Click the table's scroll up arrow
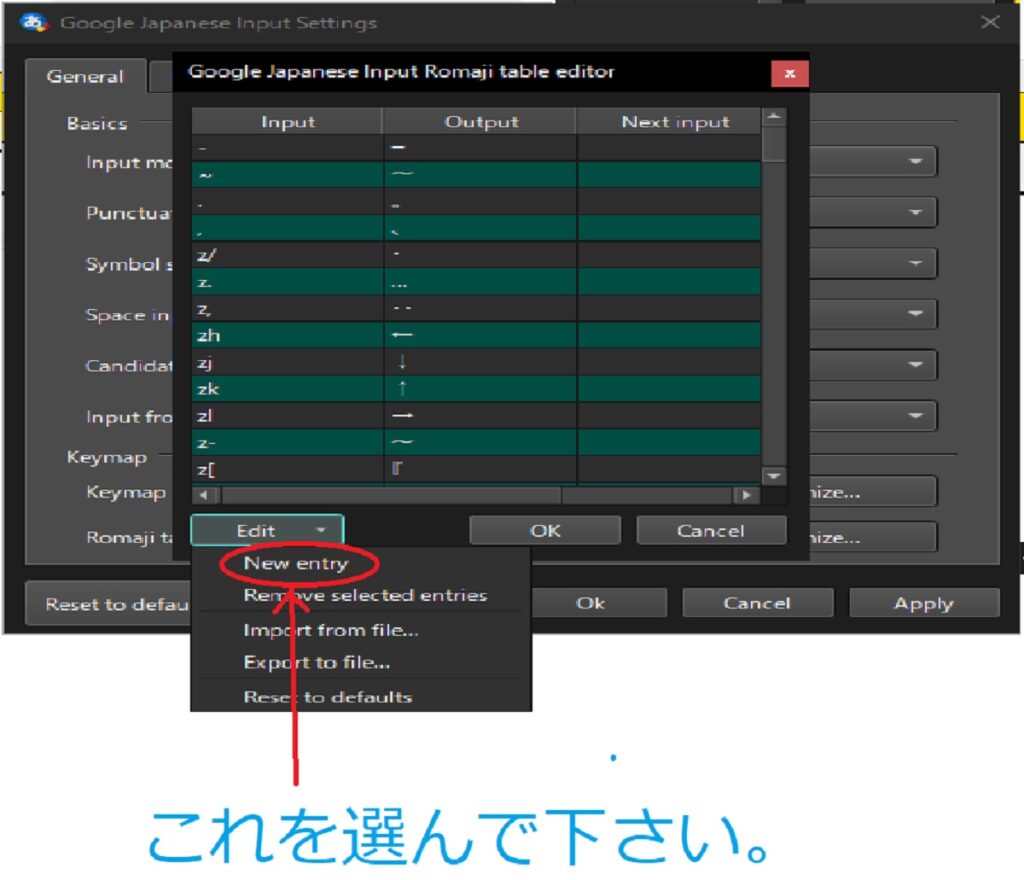The image size is (1024, 880). [774, 117]
